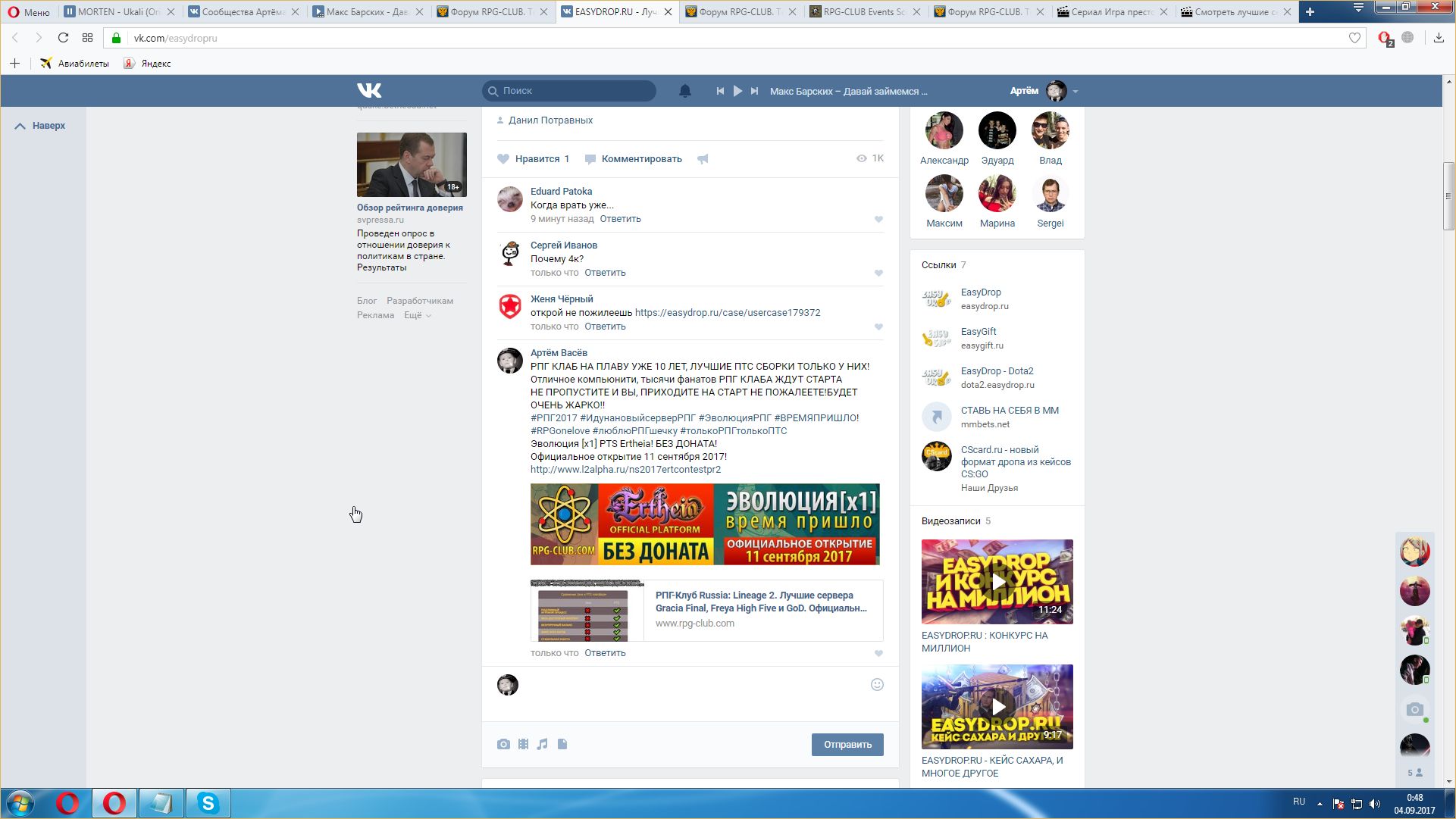Open the easydrop.ru usercase179372 link
1456x819 pixels.
point(728,313)
